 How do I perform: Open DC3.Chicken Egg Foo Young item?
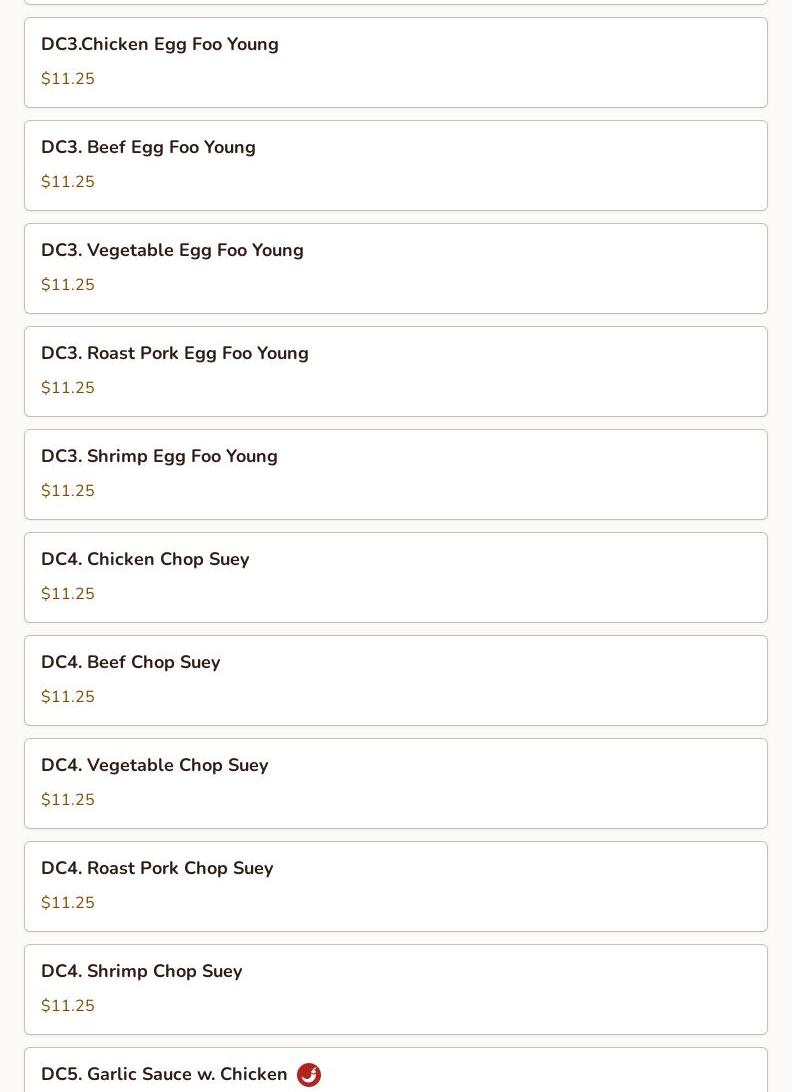pos(396,63)
